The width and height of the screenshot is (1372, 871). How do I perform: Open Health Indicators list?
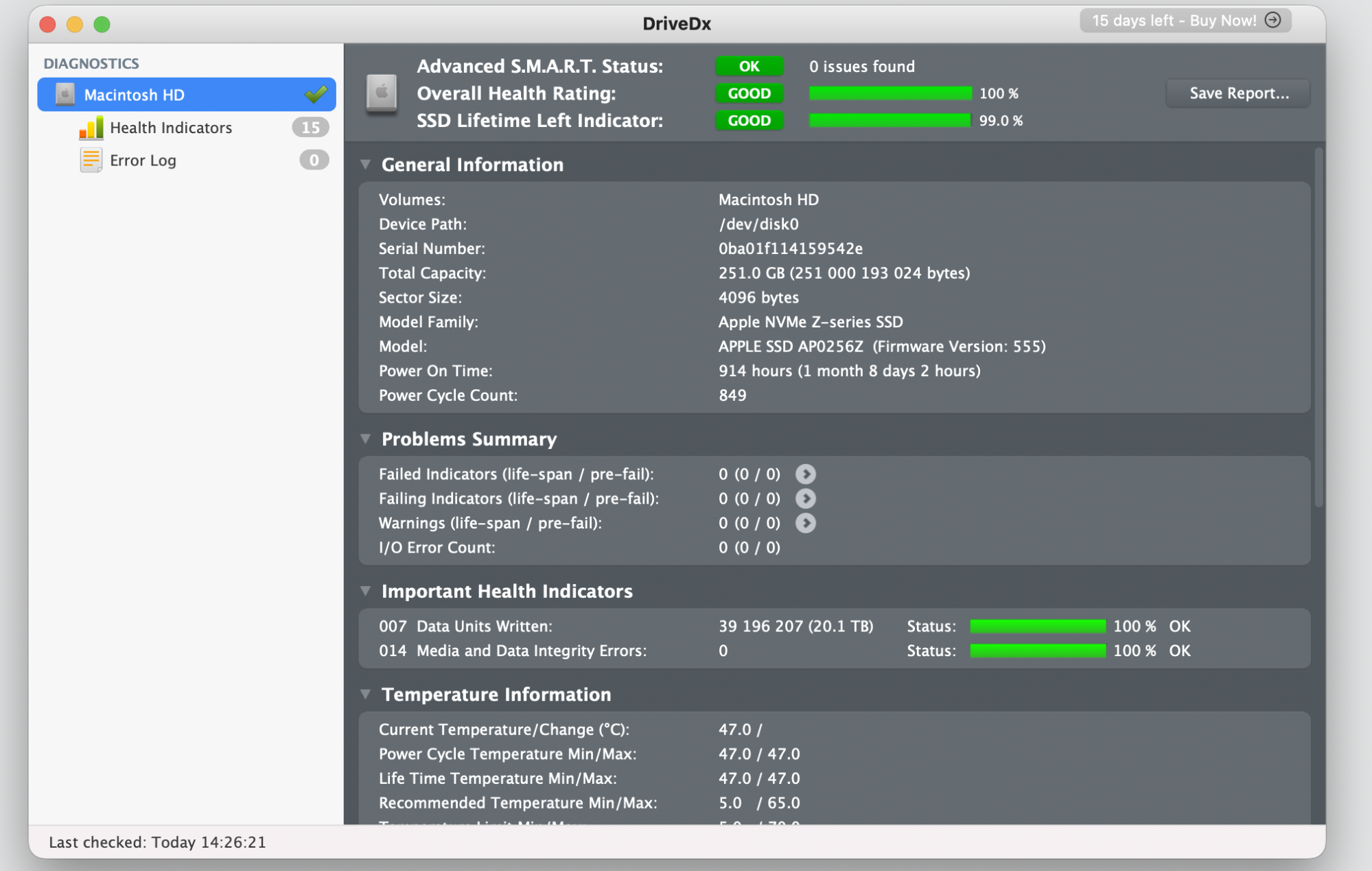[x=171, y=128]
